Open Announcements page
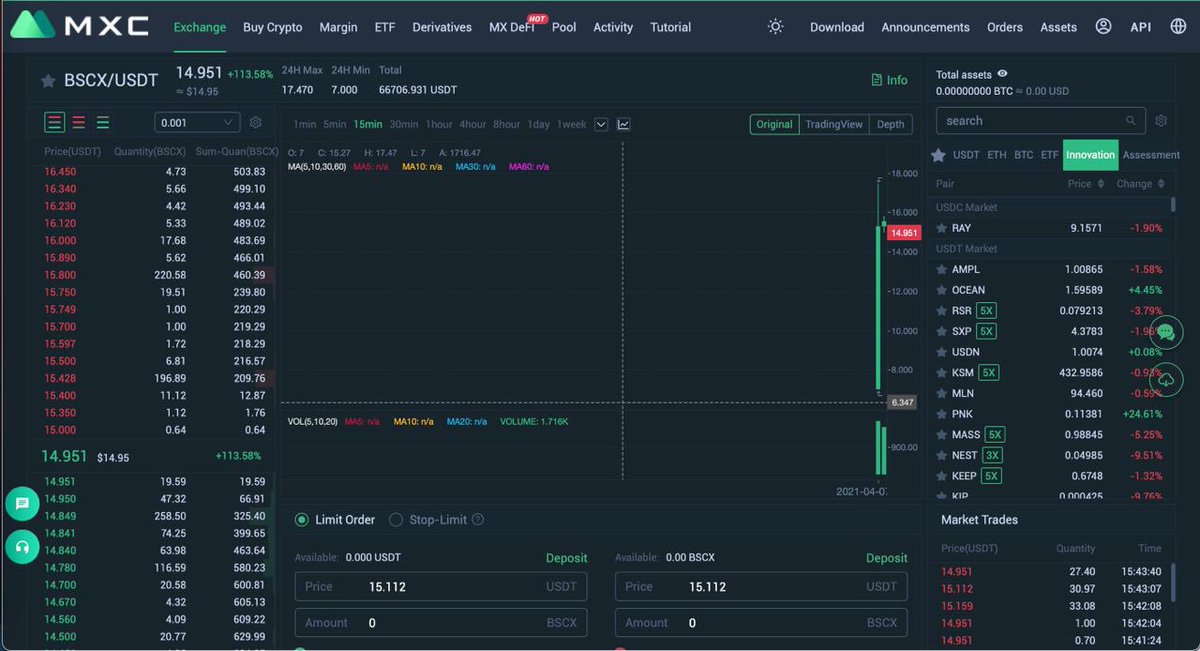 925,27
